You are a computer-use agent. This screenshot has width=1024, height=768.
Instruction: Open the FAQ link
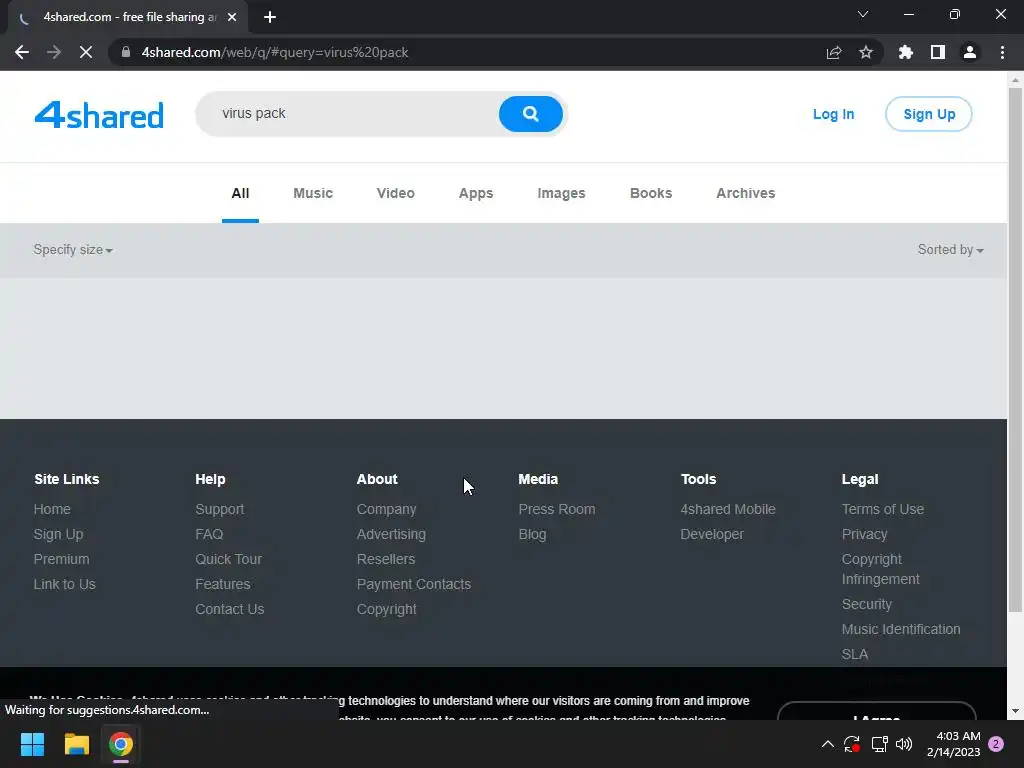209,534
